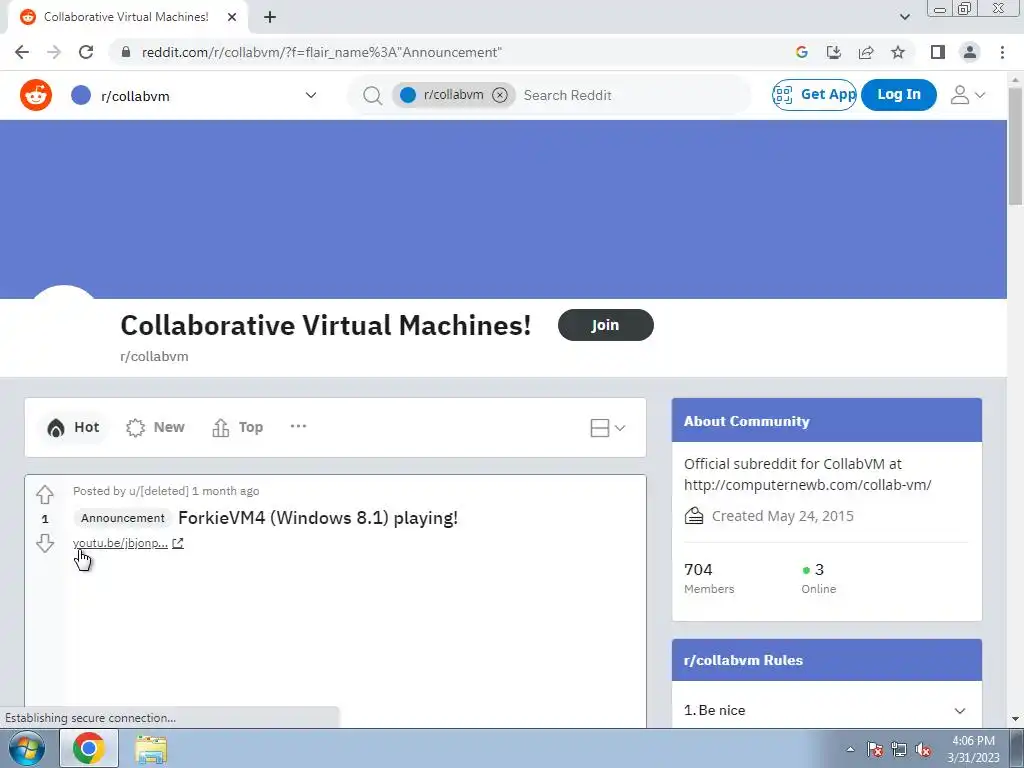Show hidden tray icons arrow

850,750
